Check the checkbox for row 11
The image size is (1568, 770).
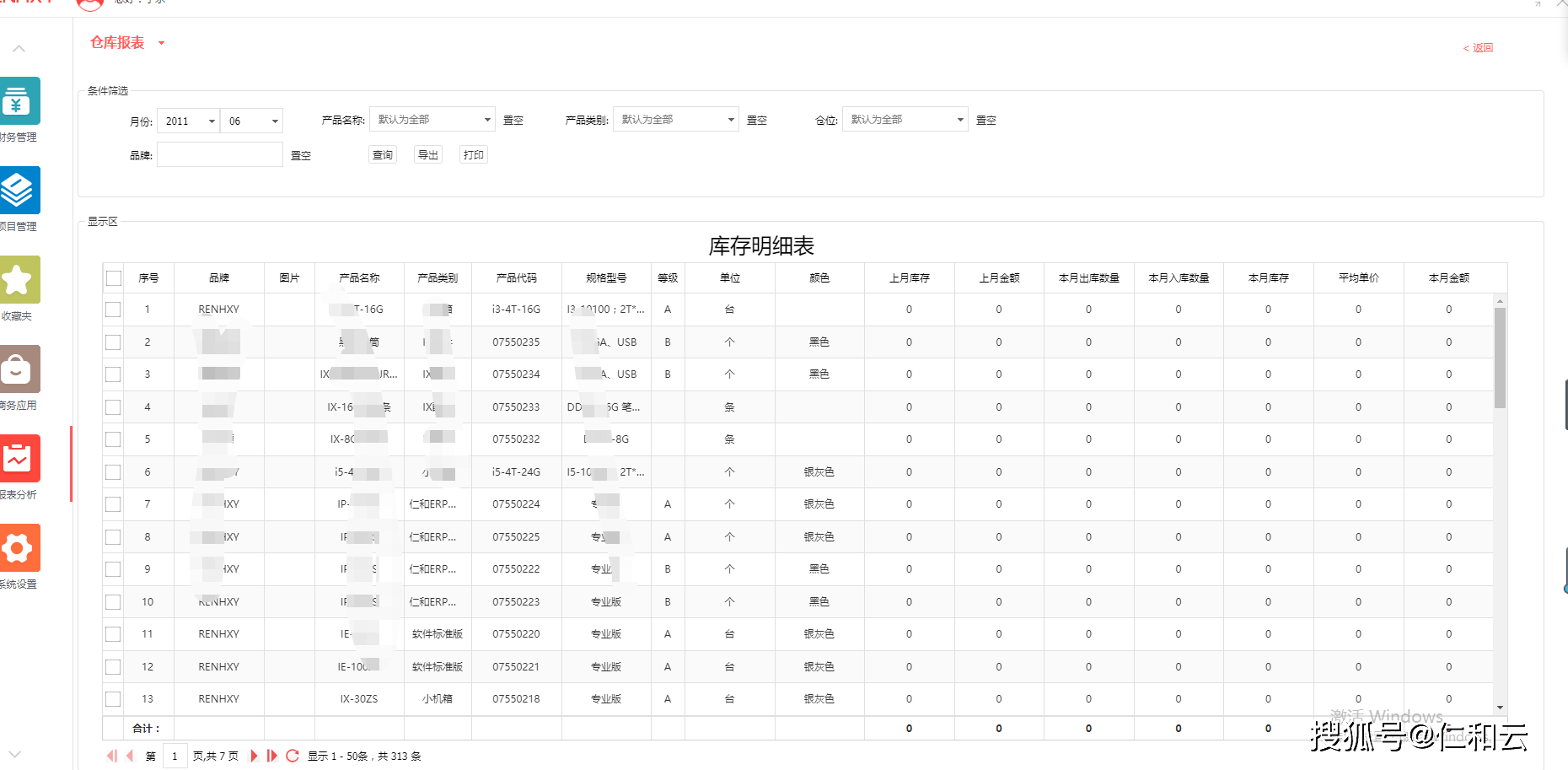113,634
